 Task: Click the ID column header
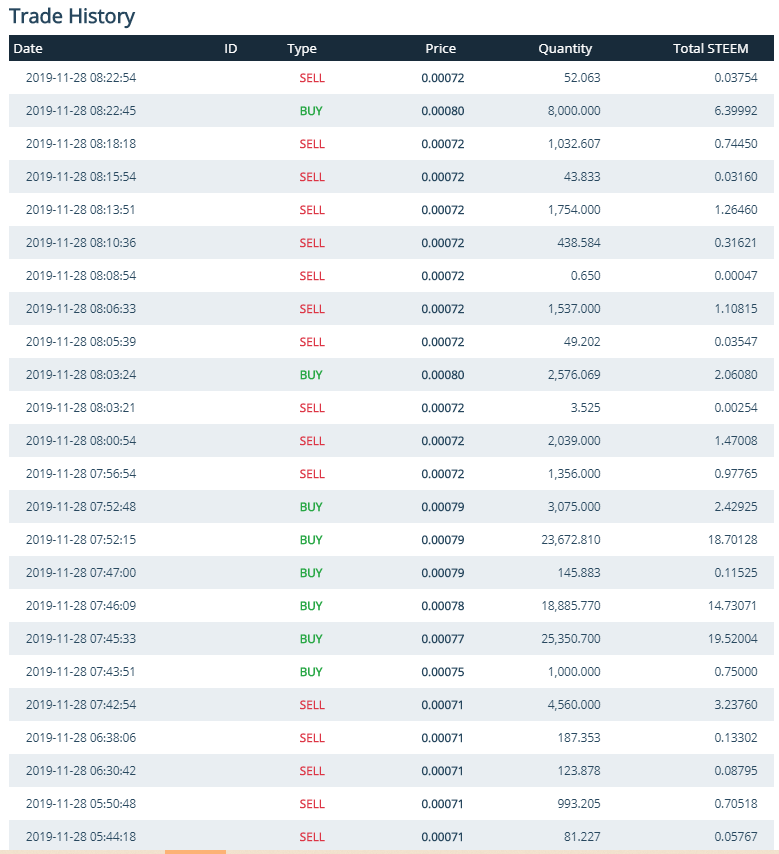point(231,48)
